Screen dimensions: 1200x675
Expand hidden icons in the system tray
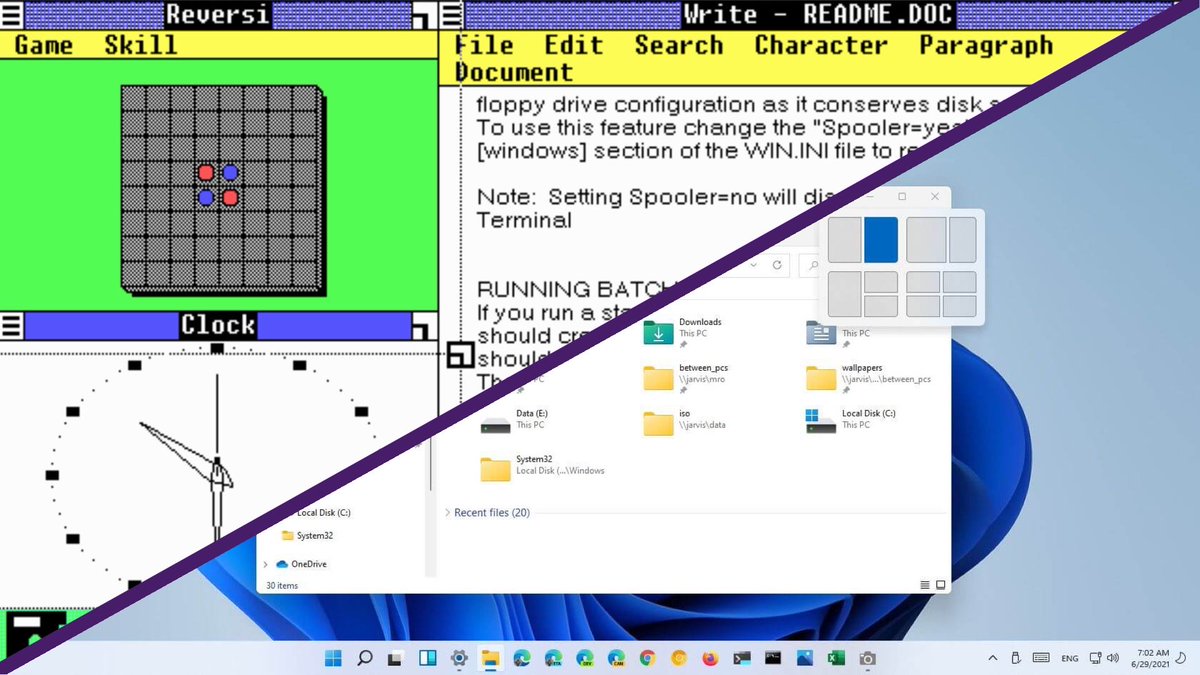(991, 657)
